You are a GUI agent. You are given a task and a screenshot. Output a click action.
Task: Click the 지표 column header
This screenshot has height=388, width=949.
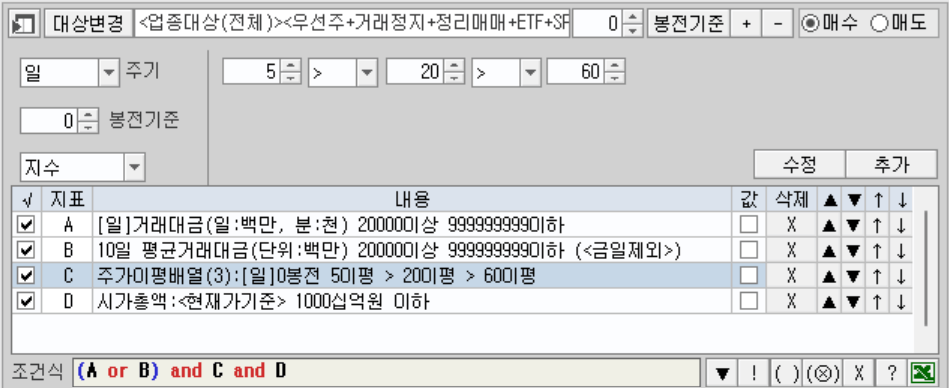pyautogui.click(x=68, y=199)
